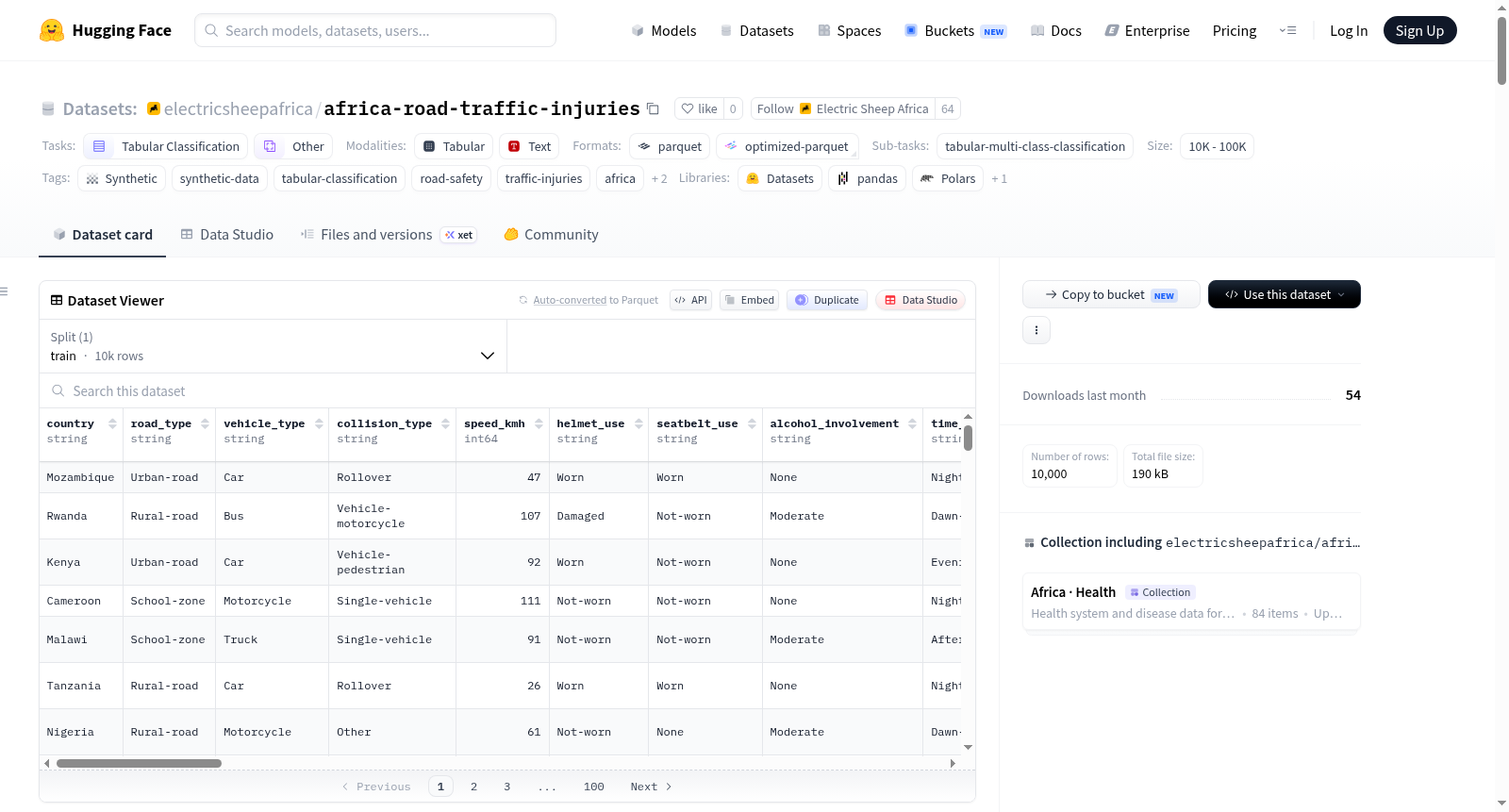The image size is (1509, 812).
Task: Click the Mozambique cell in country column
Action: point(81,477)
